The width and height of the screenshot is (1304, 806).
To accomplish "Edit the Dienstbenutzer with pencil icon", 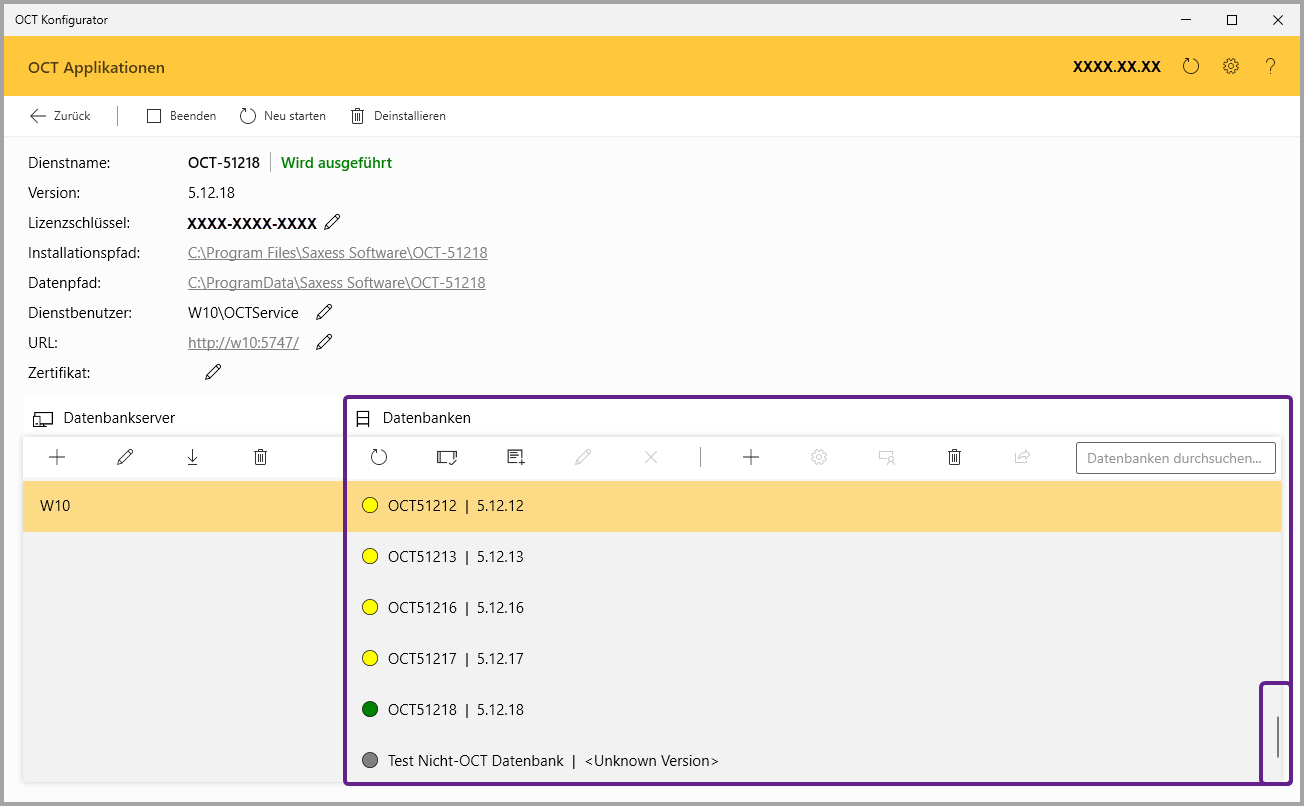I will (324, 312).
